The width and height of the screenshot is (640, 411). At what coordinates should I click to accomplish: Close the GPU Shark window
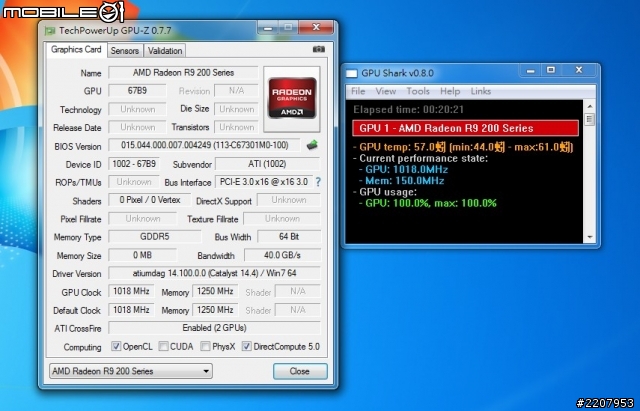[579, 70]
